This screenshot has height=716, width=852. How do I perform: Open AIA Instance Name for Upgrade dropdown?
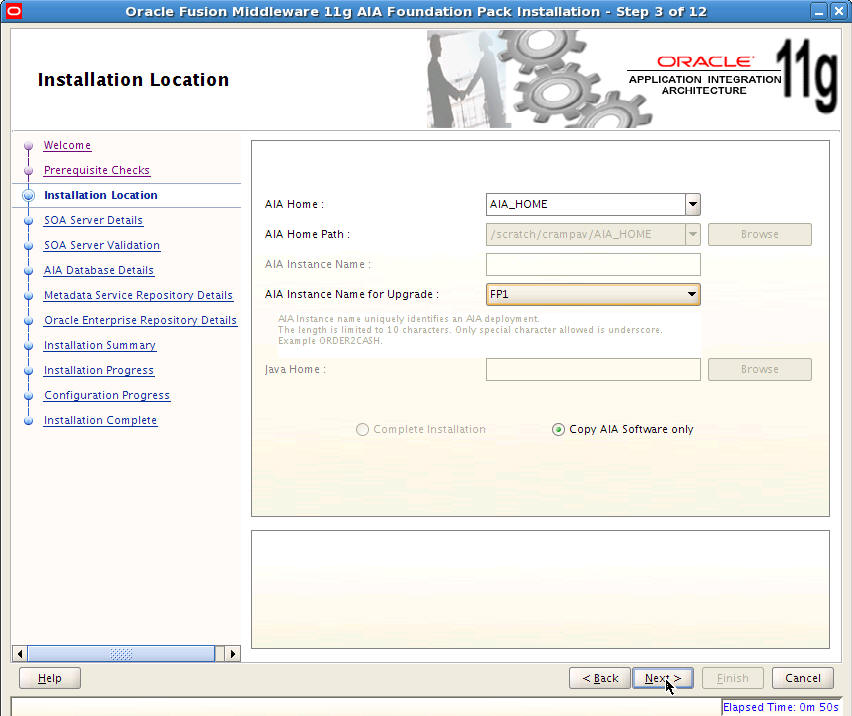tap(593, 294)
